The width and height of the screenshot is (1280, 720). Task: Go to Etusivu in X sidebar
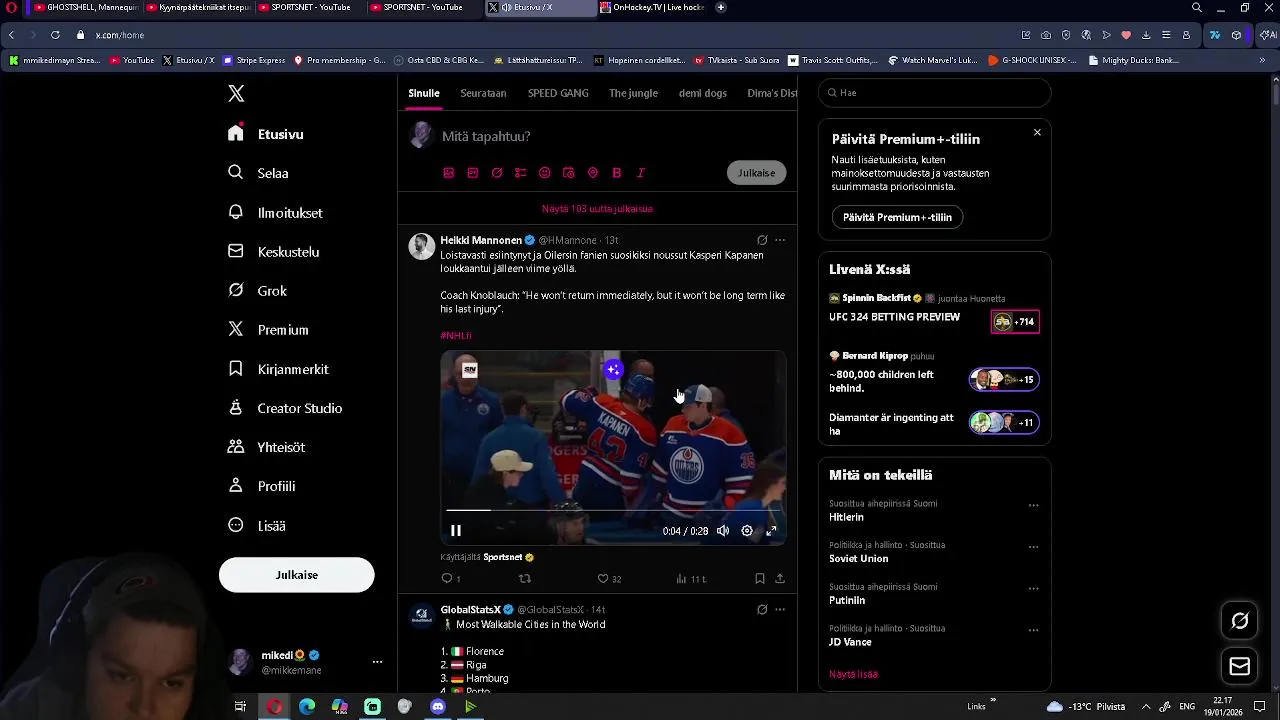[x=266, y=134]
